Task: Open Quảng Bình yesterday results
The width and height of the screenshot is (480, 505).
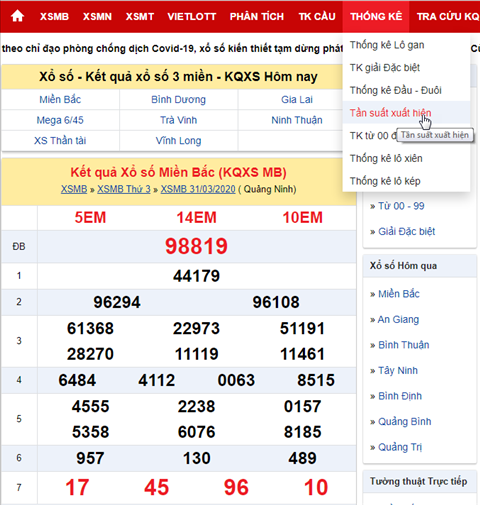Action: point(405,422)
